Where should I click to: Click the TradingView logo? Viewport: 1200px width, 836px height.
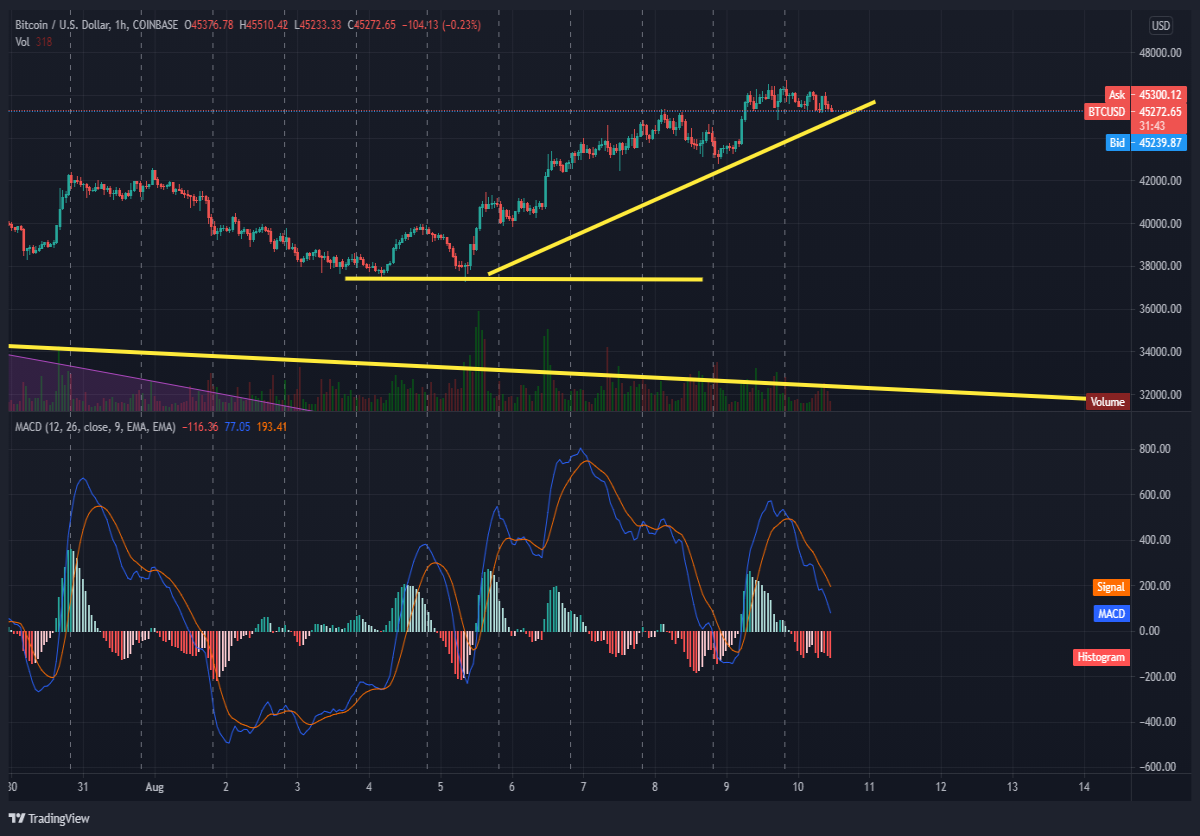coord(49,818)
